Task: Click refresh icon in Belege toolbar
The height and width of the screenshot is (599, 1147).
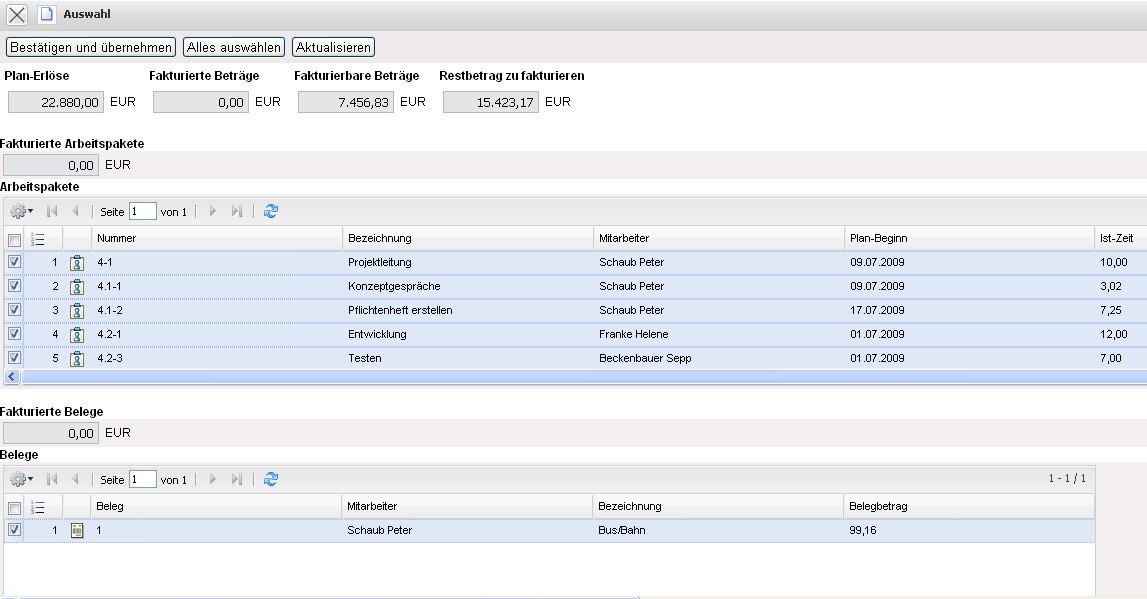Action: (270, 479)
